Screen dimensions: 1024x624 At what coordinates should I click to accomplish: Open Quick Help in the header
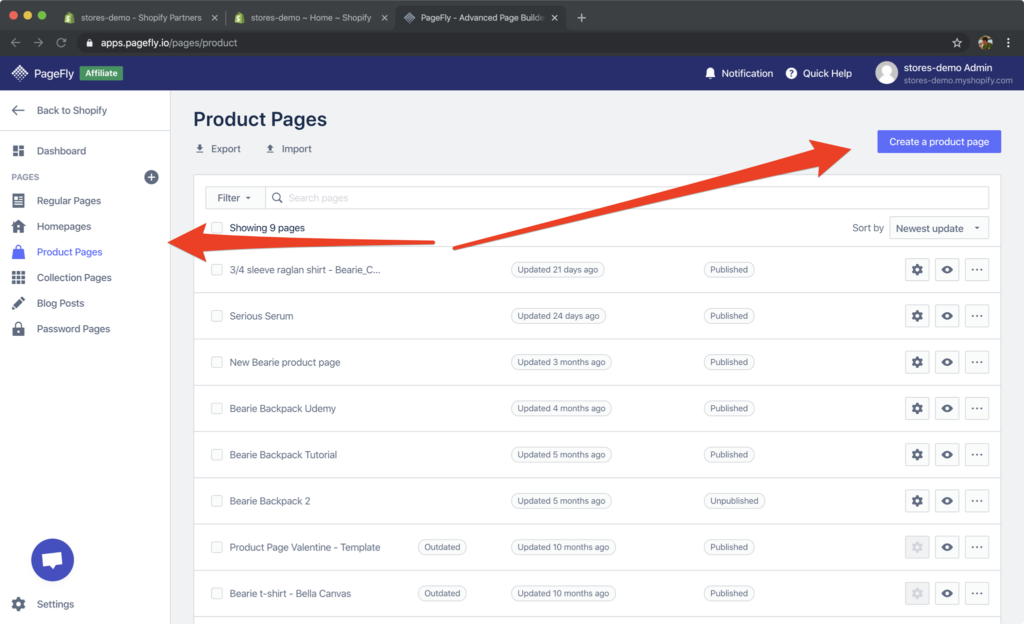coord(819,73)
